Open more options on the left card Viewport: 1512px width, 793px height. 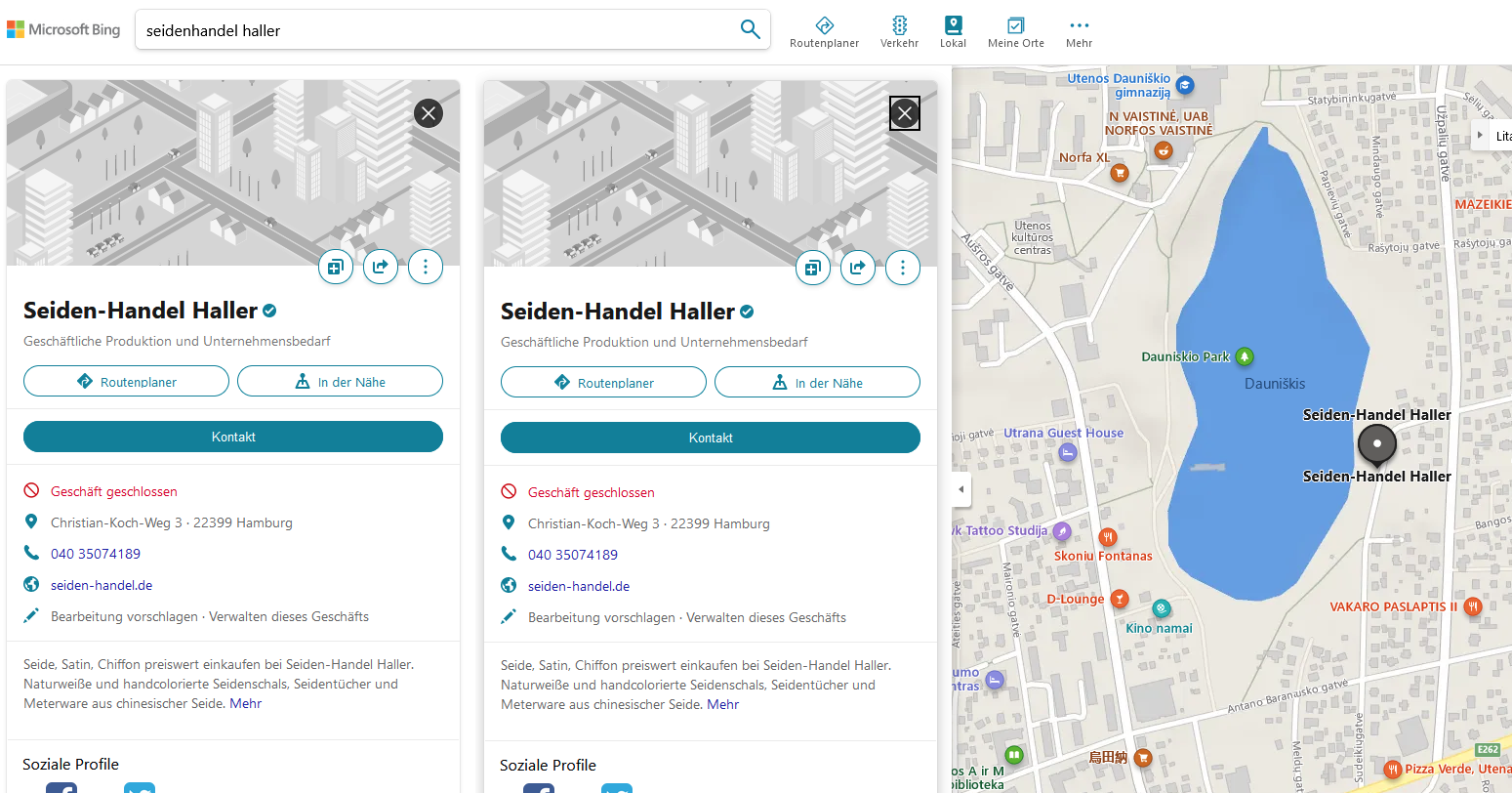coord(426,267)
